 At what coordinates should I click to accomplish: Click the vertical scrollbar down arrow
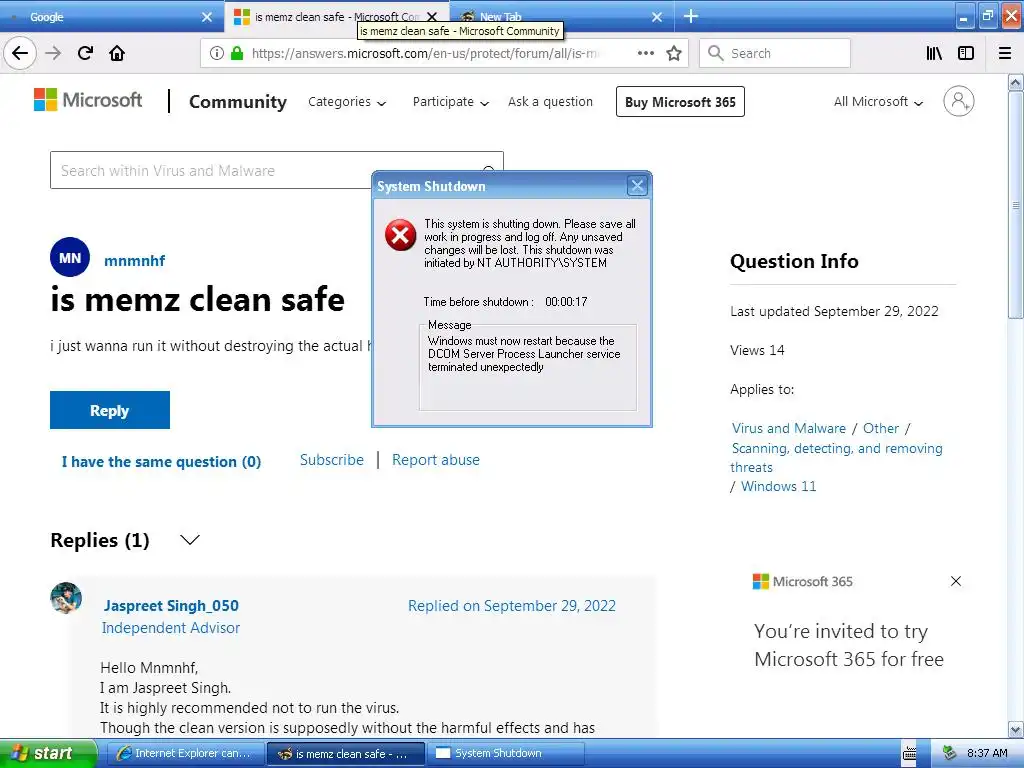coord(1016,729)
